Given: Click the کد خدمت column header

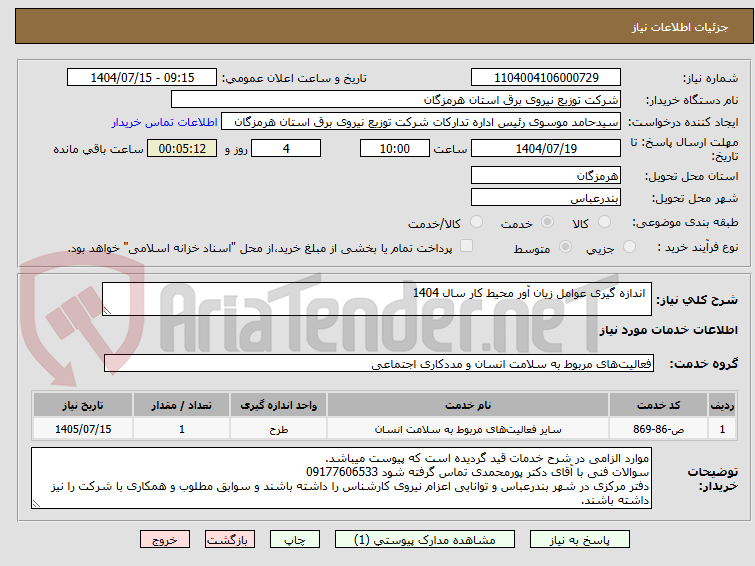Looking at the screenshot, I should [658, 405].
